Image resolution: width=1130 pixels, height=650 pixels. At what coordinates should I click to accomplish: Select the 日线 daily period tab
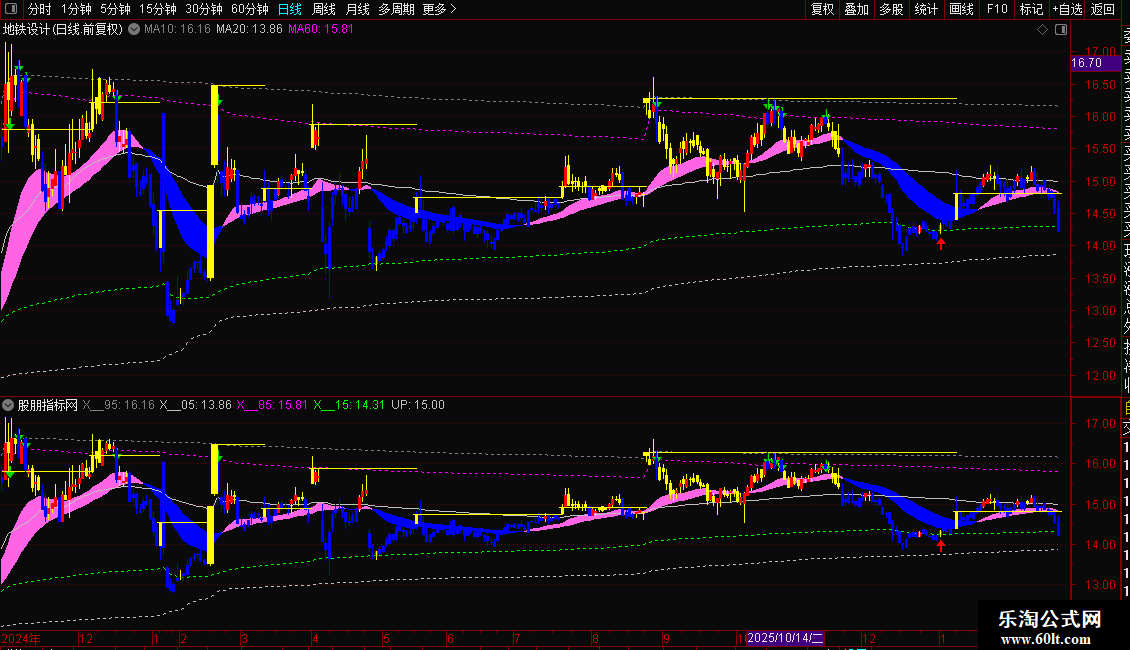coord(290,9)
